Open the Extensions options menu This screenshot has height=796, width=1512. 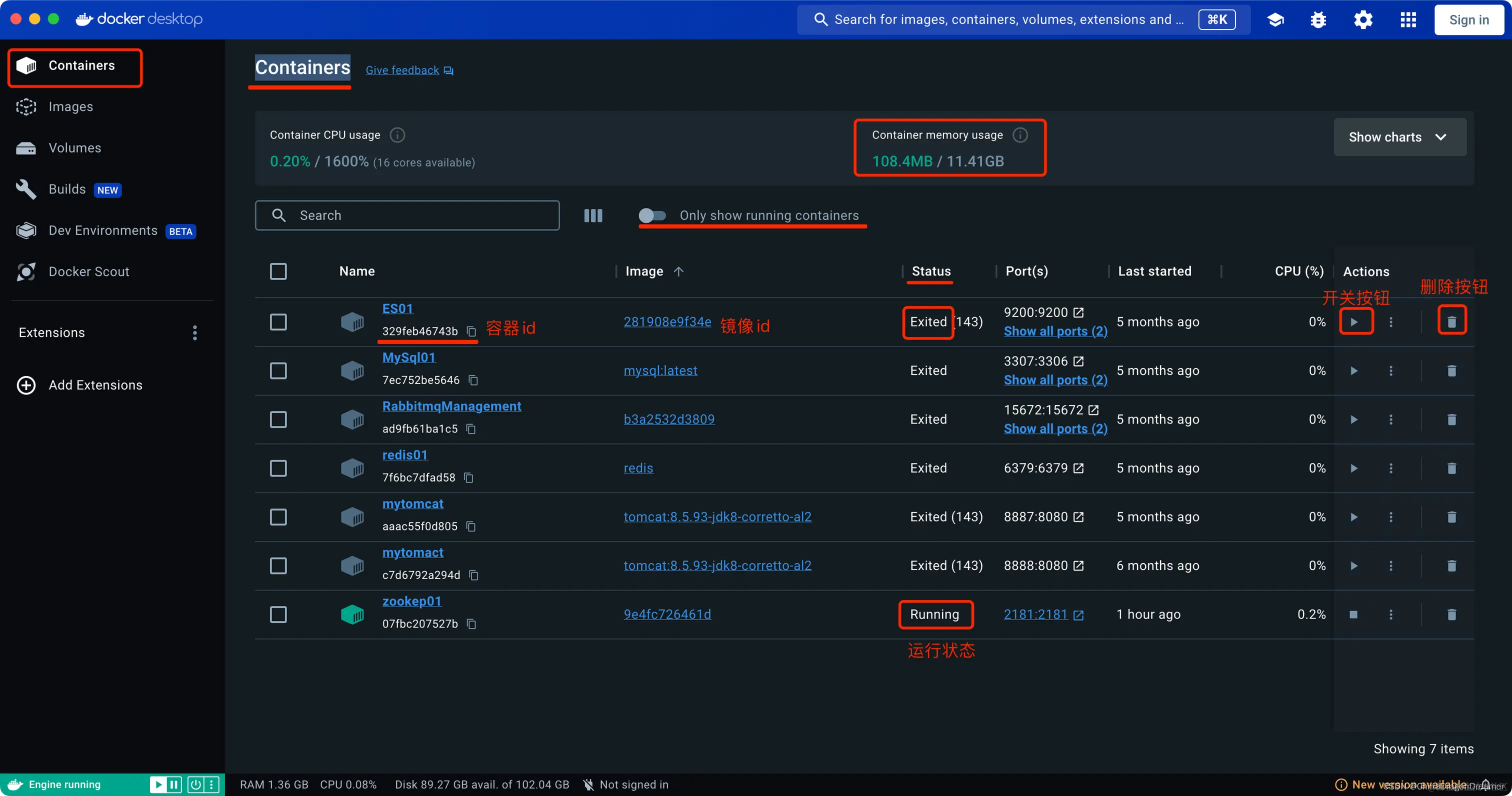195,333
